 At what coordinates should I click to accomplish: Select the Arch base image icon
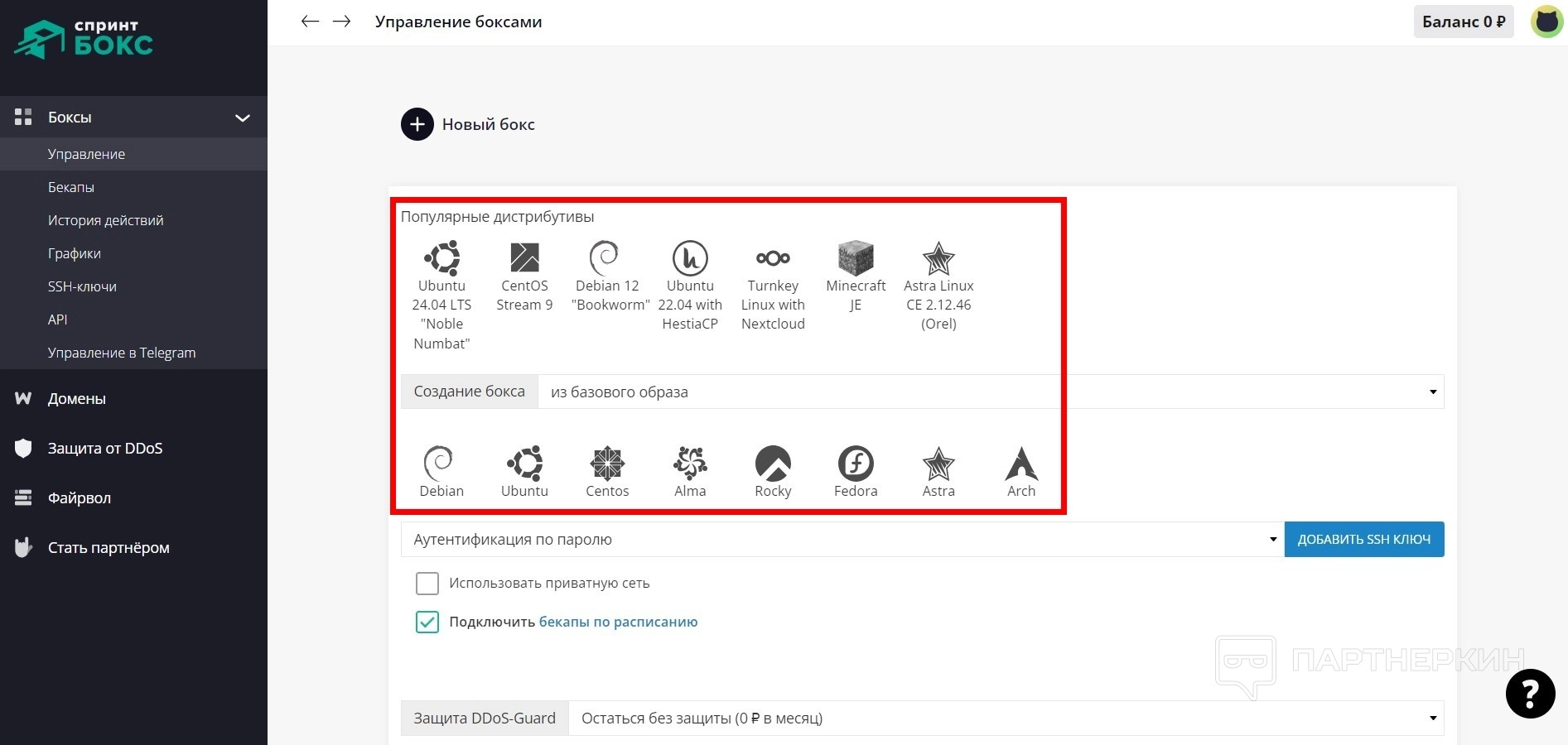coord(1021,464)
